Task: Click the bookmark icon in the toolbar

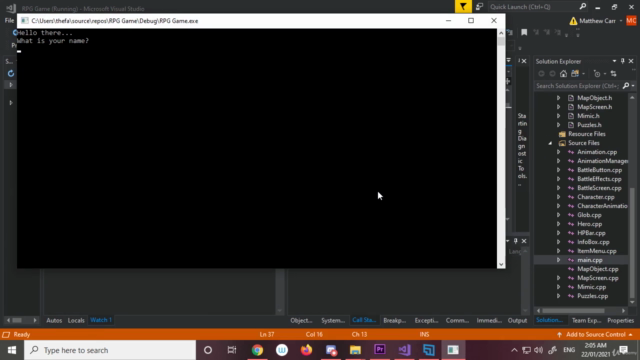Action: (x=524, y=32)
